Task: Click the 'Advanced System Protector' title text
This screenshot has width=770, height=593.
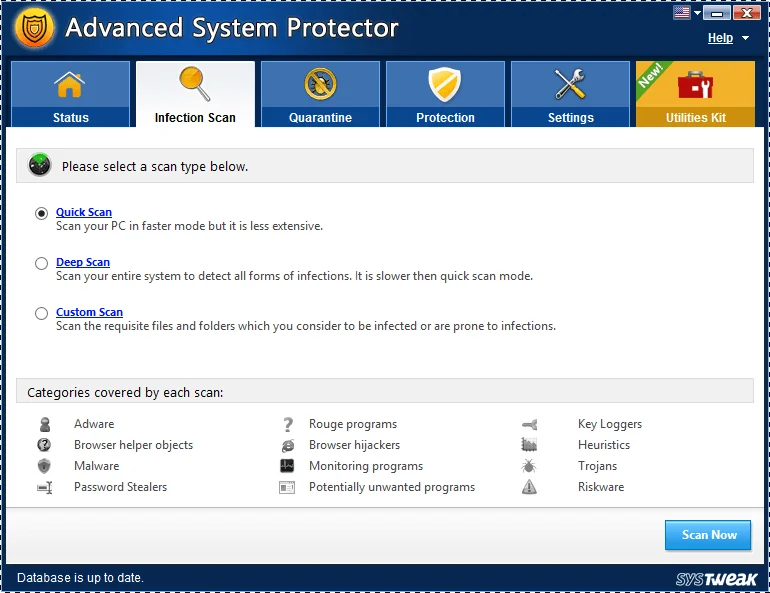Action: coord(232,28)
